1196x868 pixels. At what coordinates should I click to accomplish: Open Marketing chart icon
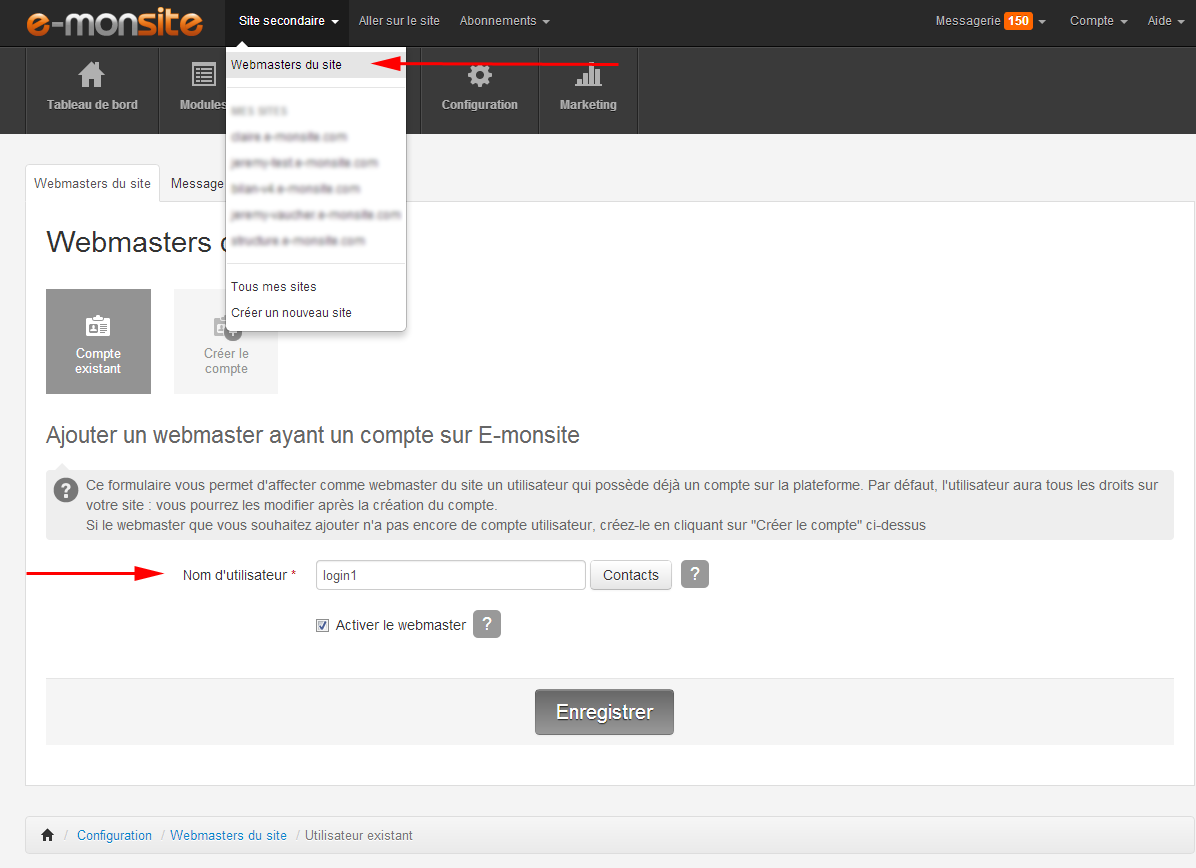(588, 75)
